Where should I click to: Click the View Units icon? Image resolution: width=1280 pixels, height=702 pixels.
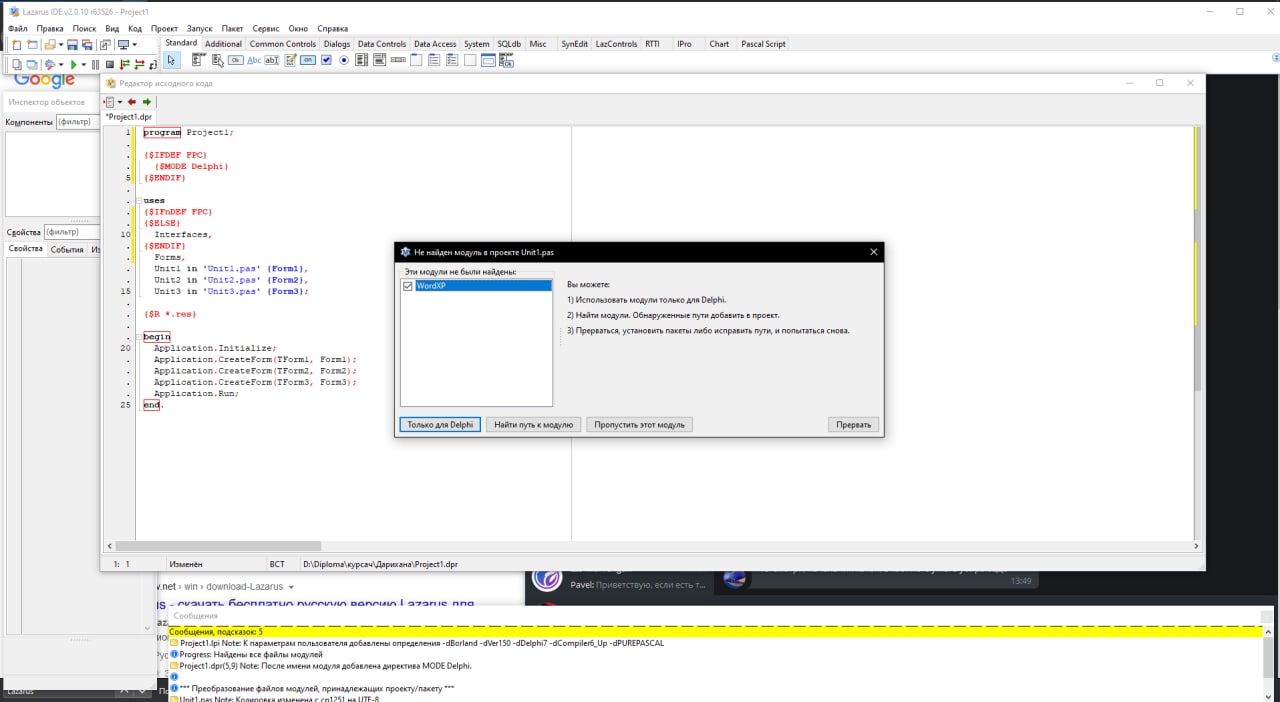[17, 65]
